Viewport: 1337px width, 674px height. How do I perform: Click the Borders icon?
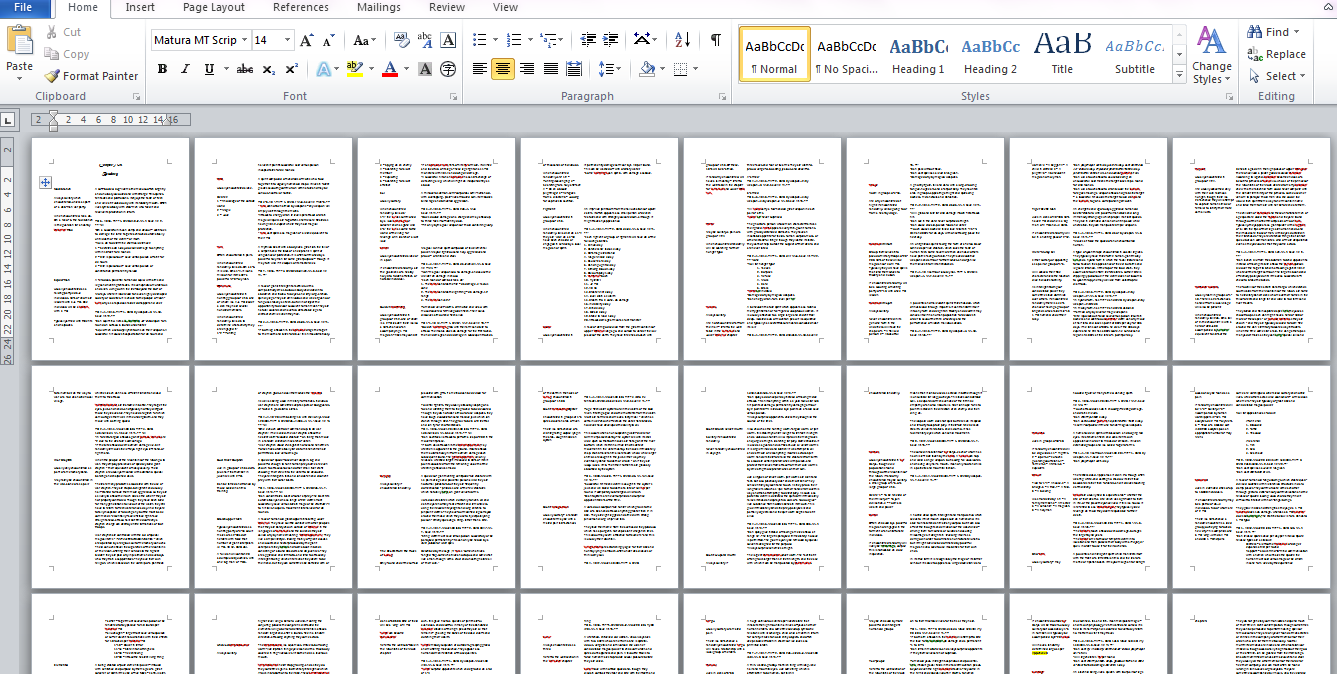[680, 69]
